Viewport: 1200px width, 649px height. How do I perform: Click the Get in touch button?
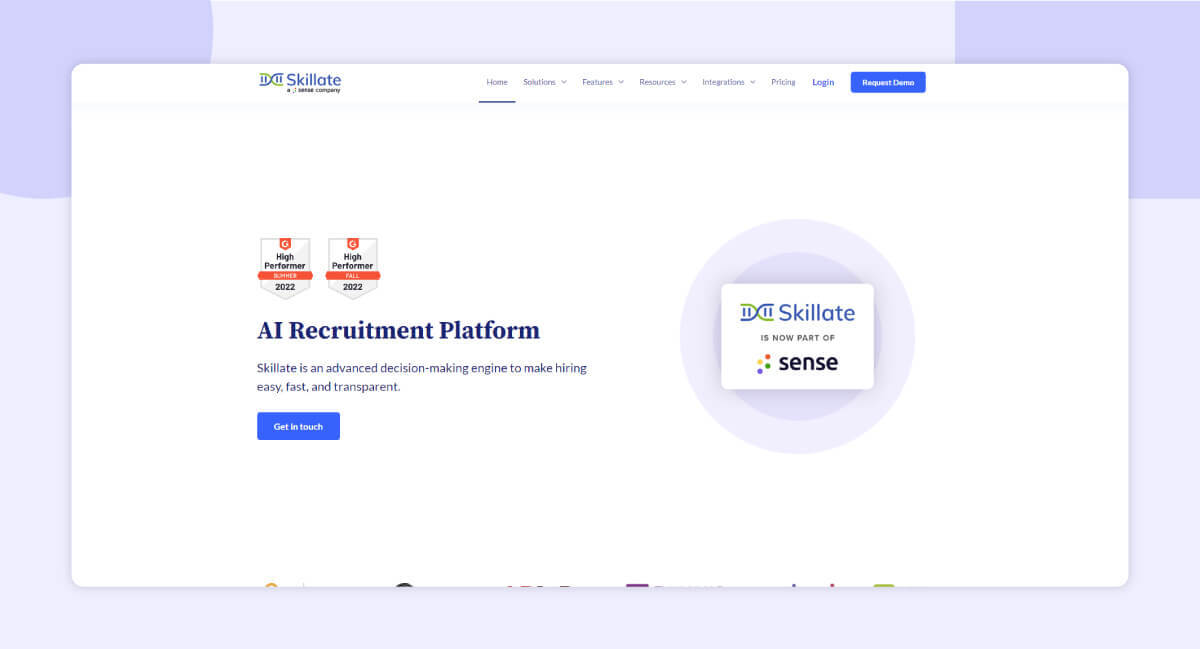coord(298,426)
